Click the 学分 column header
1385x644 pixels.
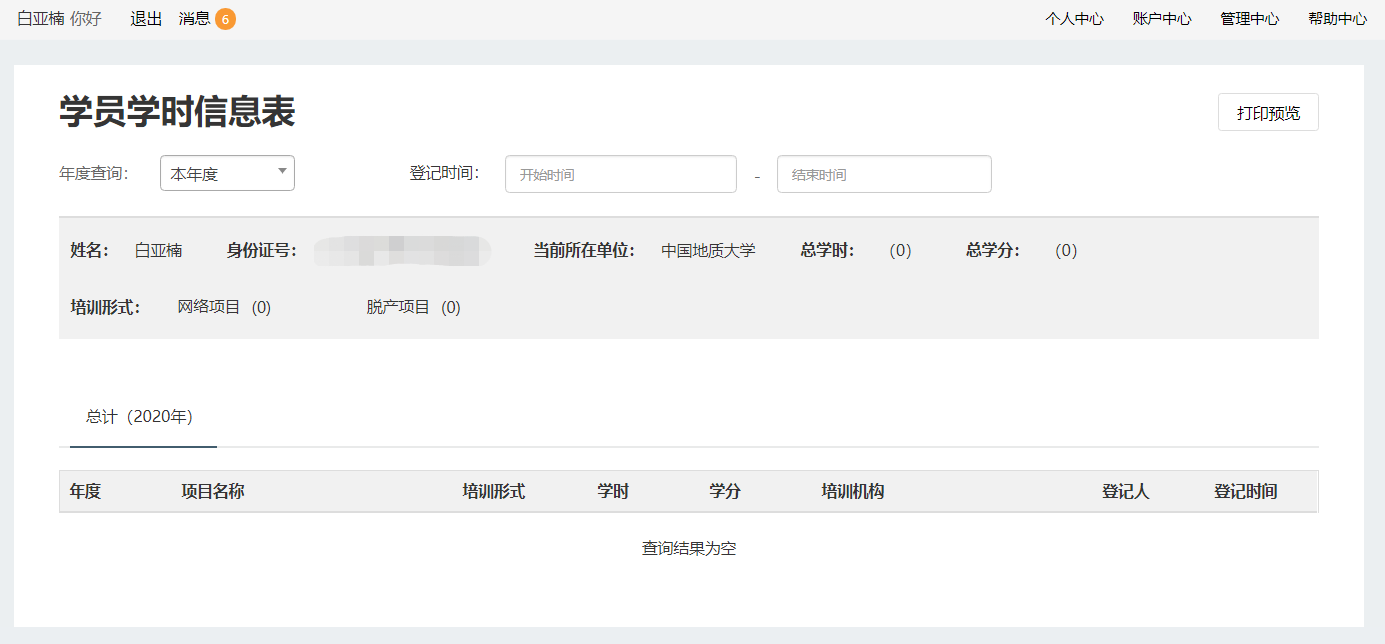coord(725,491)
